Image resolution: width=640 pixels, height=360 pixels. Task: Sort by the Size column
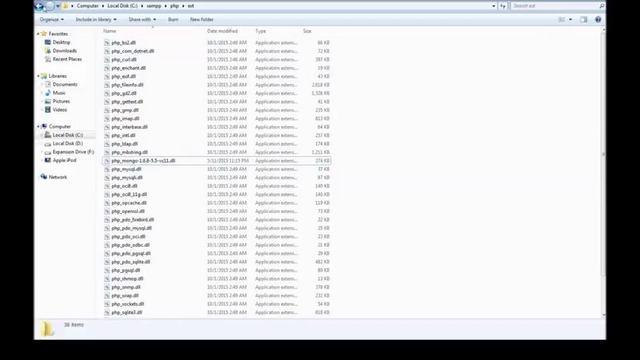tap(307, 31)
